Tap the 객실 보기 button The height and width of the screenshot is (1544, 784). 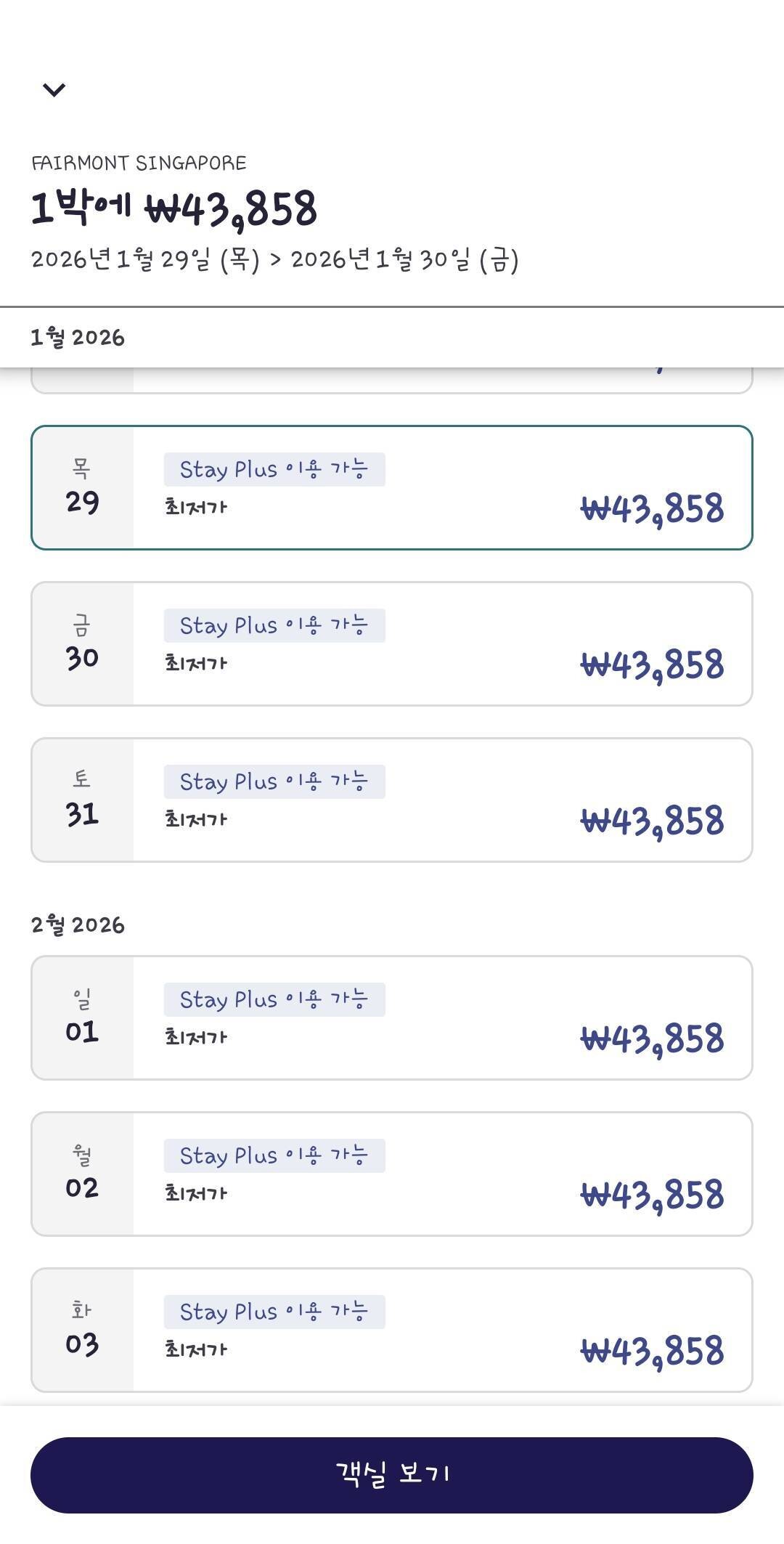(x=392, y=1474)
